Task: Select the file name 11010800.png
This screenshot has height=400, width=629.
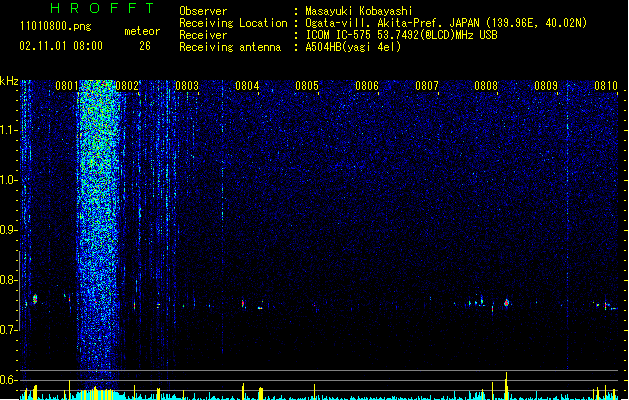Action: click(x=56, y=26)
